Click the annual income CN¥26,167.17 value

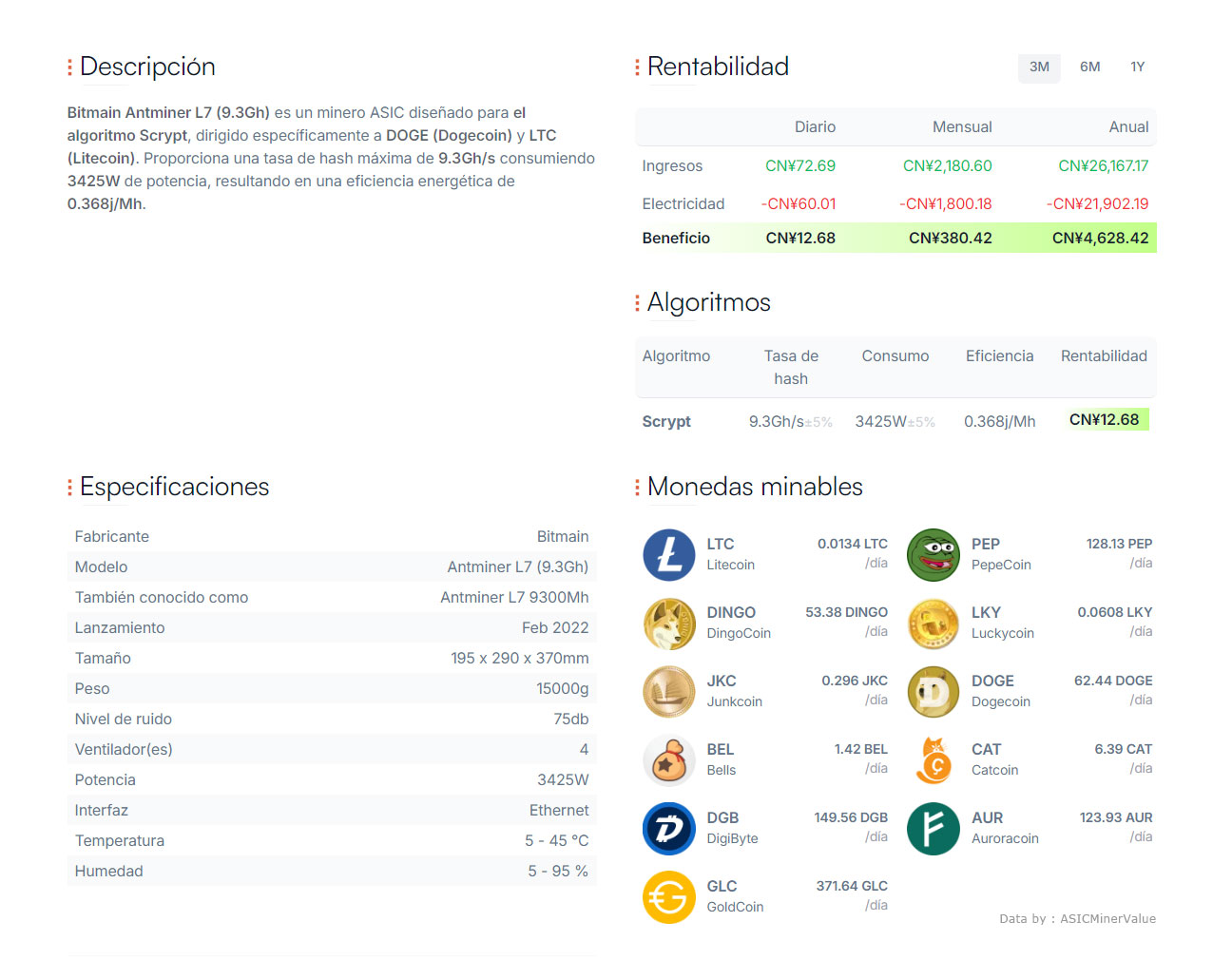click(x=1104, y=166)
